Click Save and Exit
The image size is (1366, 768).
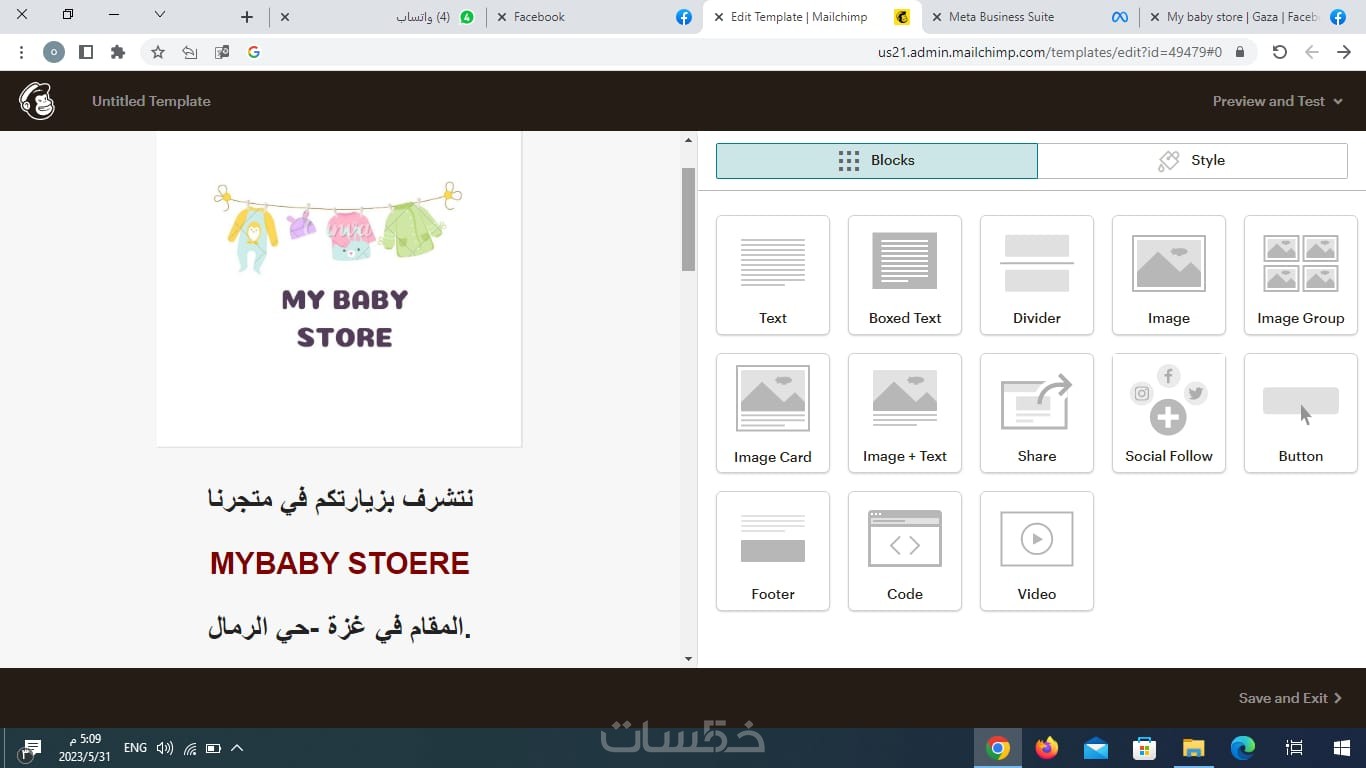point(1290,698)
